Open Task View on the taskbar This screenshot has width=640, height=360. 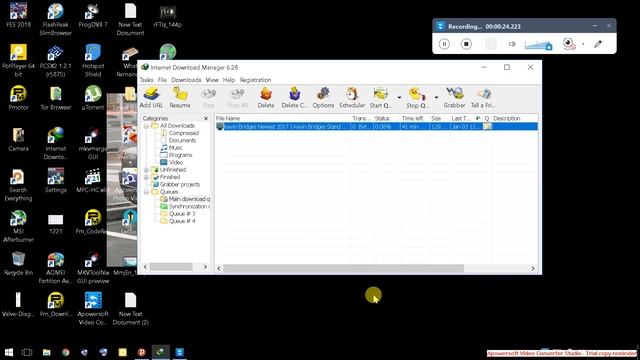27,352
